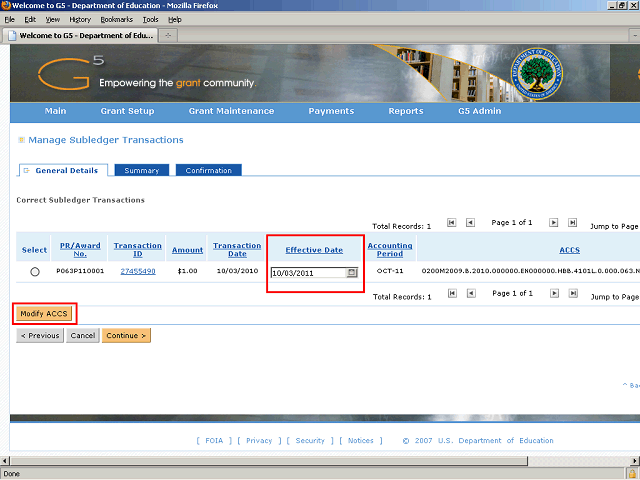Open the Payments menu
640x480 pixels.
coord(331,111)
